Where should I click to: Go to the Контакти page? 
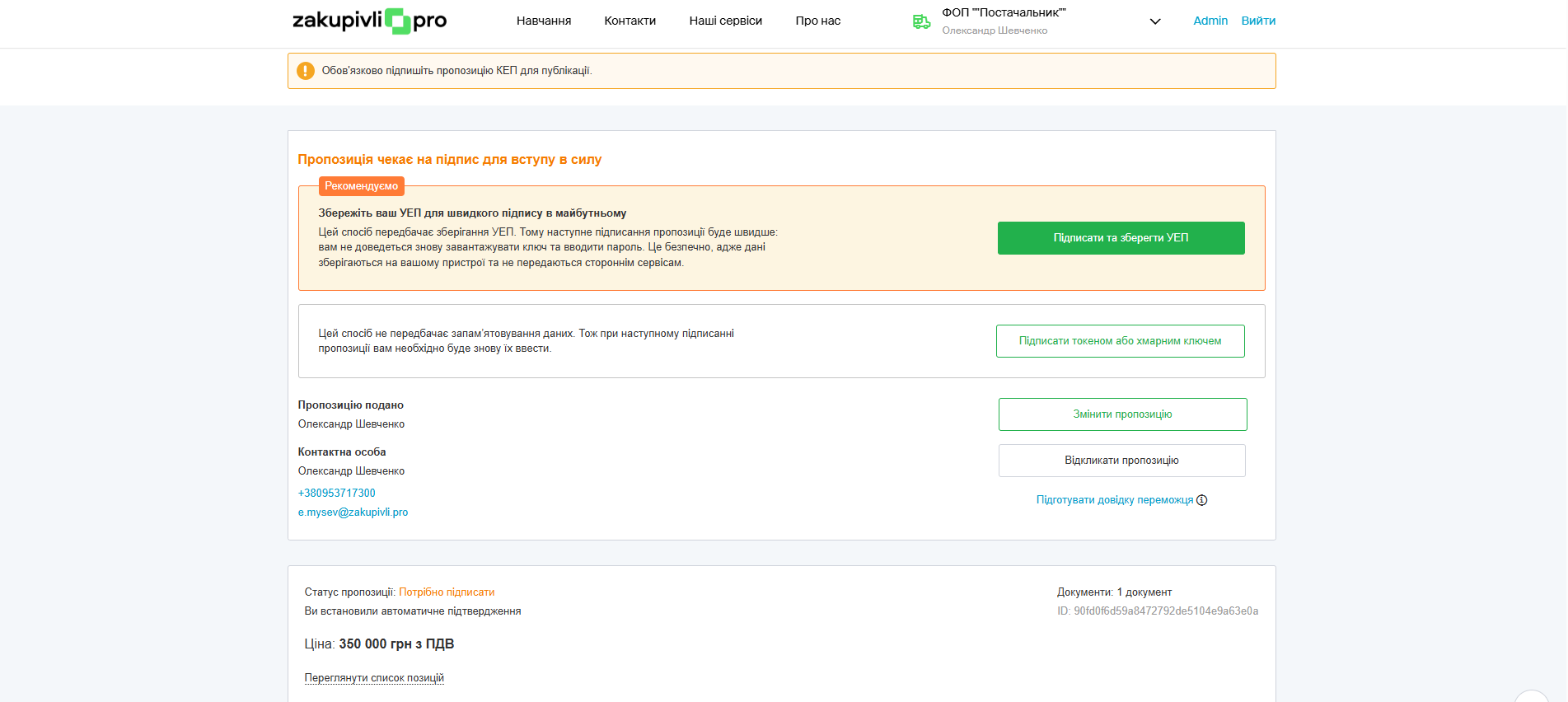tap(630, 21)
